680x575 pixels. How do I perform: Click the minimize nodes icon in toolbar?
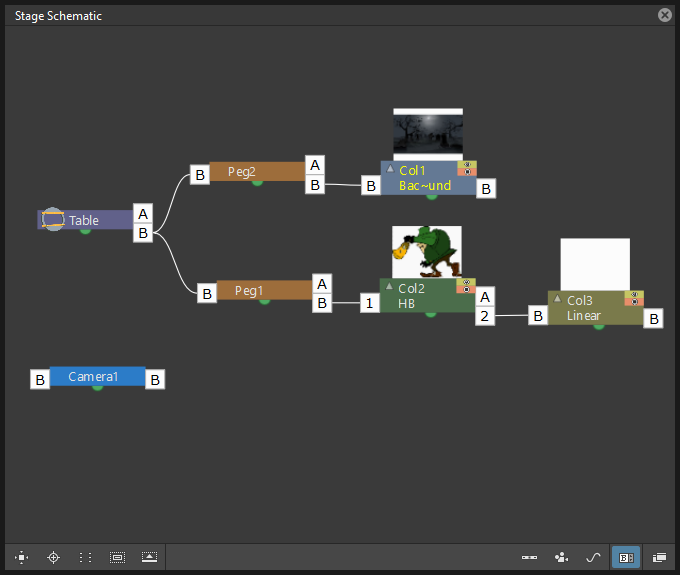pos(150,557)
